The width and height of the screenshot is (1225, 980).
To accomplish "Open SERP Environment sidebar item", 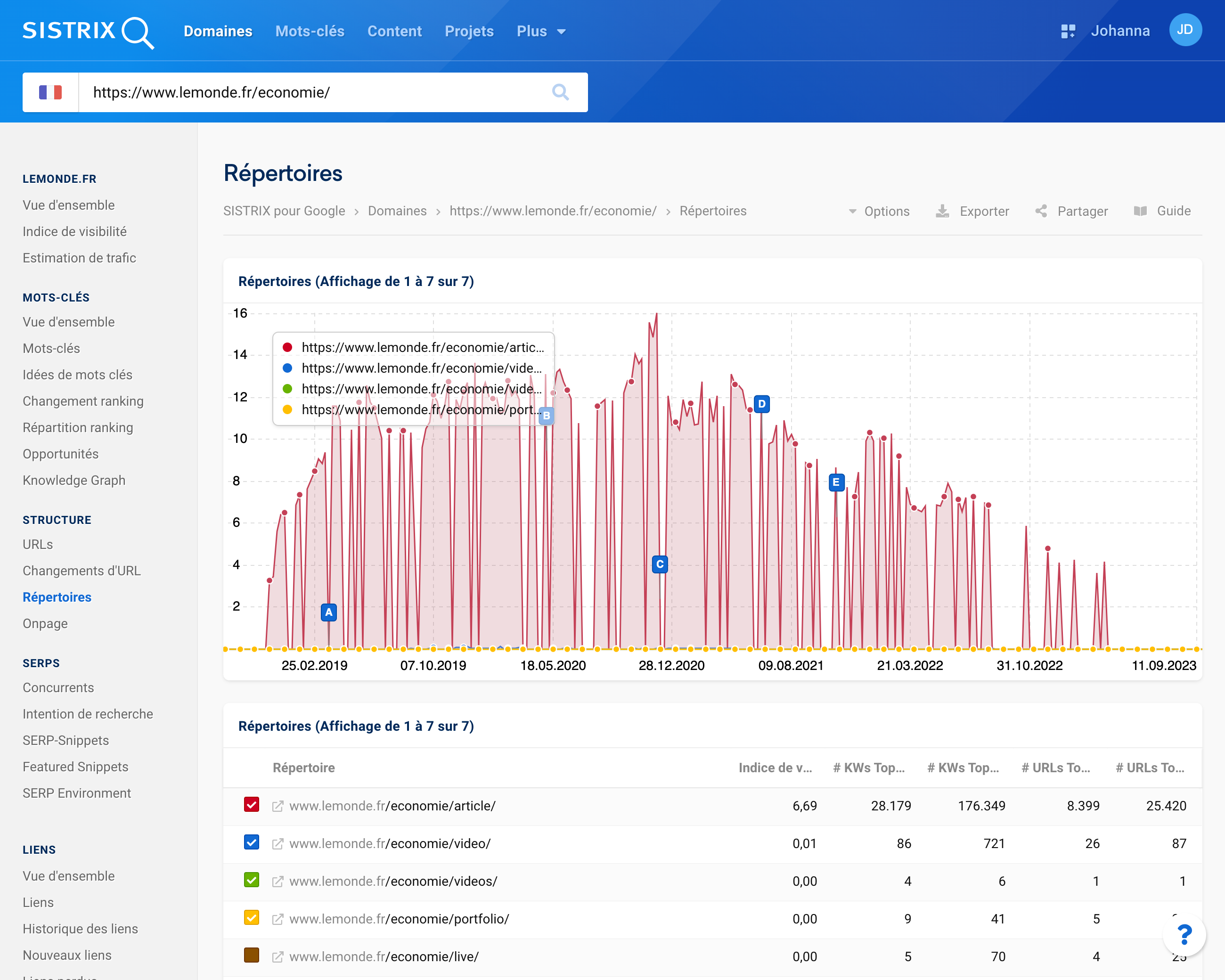I will 77,793.
